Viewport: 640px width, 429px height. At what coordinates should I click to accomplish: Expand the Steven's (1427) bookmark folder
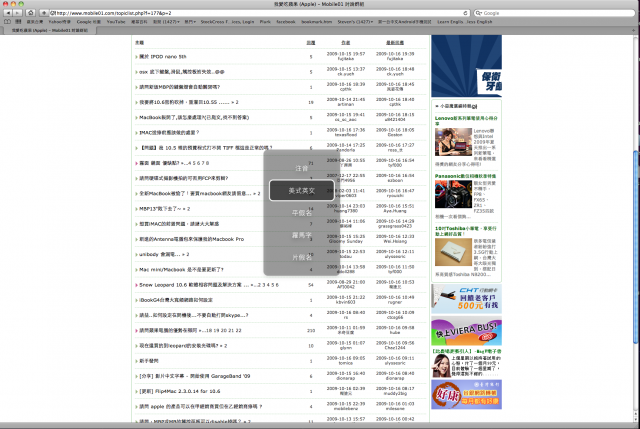[x=355, y=22]
